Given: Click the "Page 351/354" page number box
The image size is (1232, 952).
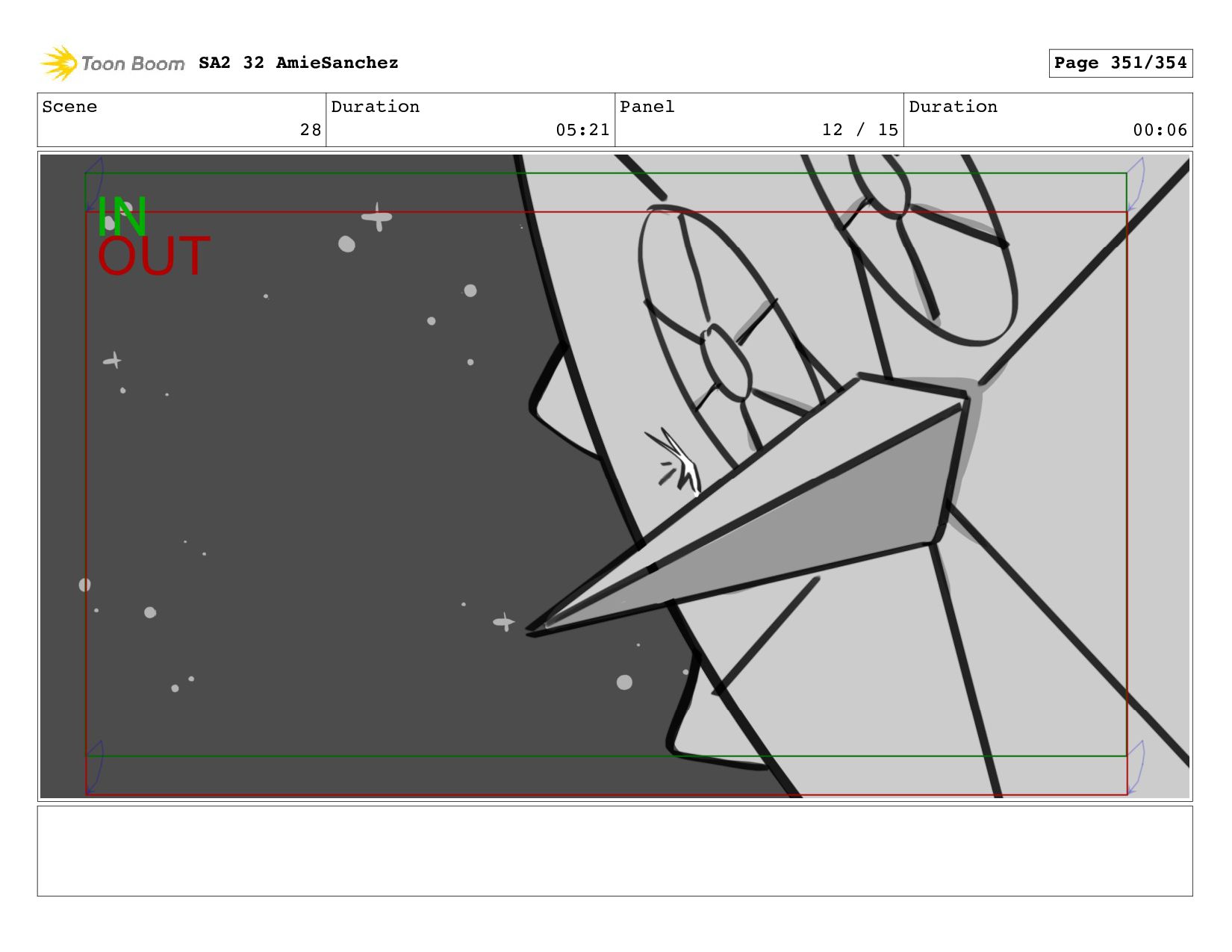Looking at the screenshot, I should click(1120, 63).
